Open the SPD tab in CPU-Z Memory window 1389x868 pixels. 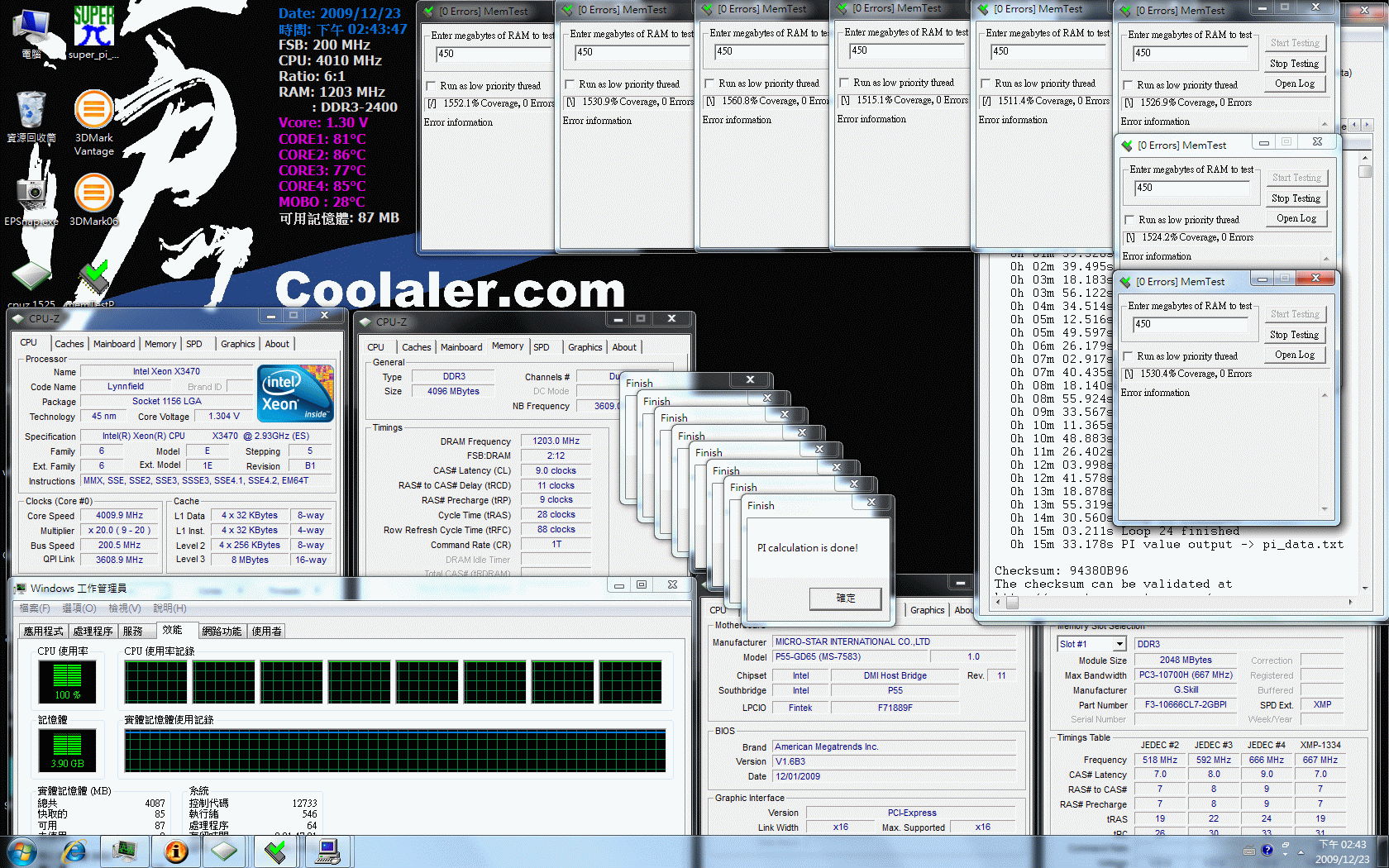[542, 347]
